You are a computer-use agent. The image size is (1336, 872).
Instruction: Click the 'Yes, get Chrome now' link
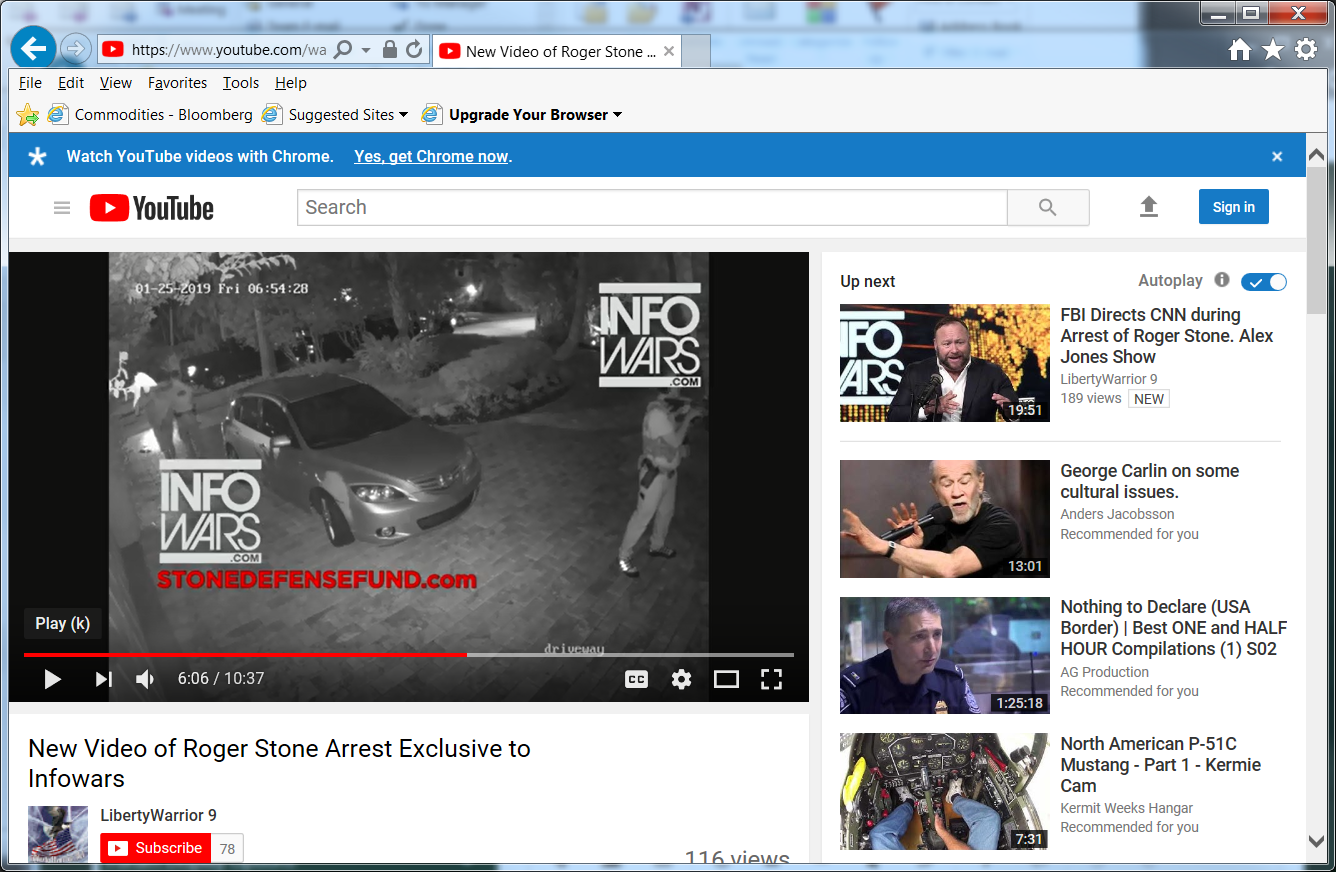431,156
